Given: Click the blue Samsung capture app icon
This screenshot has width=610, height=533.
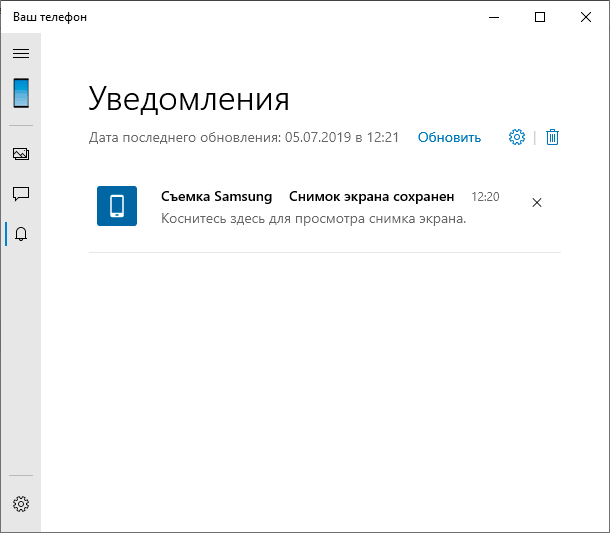Looking at the screenshot, I should 117,205.
